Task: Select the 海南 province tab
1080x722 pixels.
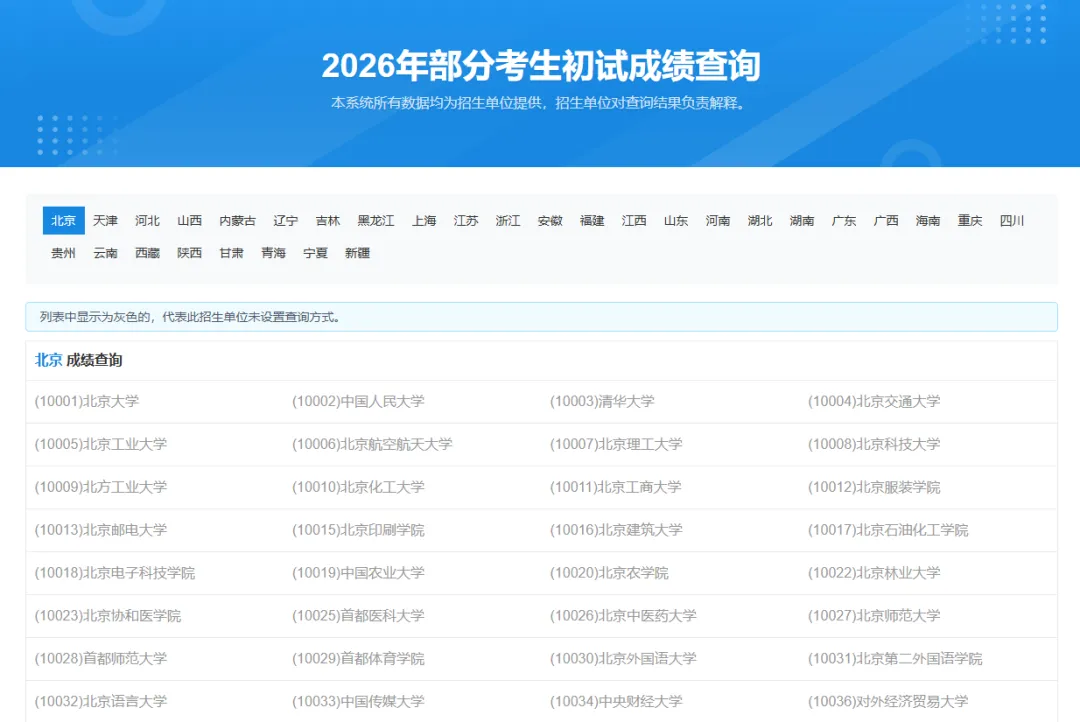Action: click(x=928, y=220)
